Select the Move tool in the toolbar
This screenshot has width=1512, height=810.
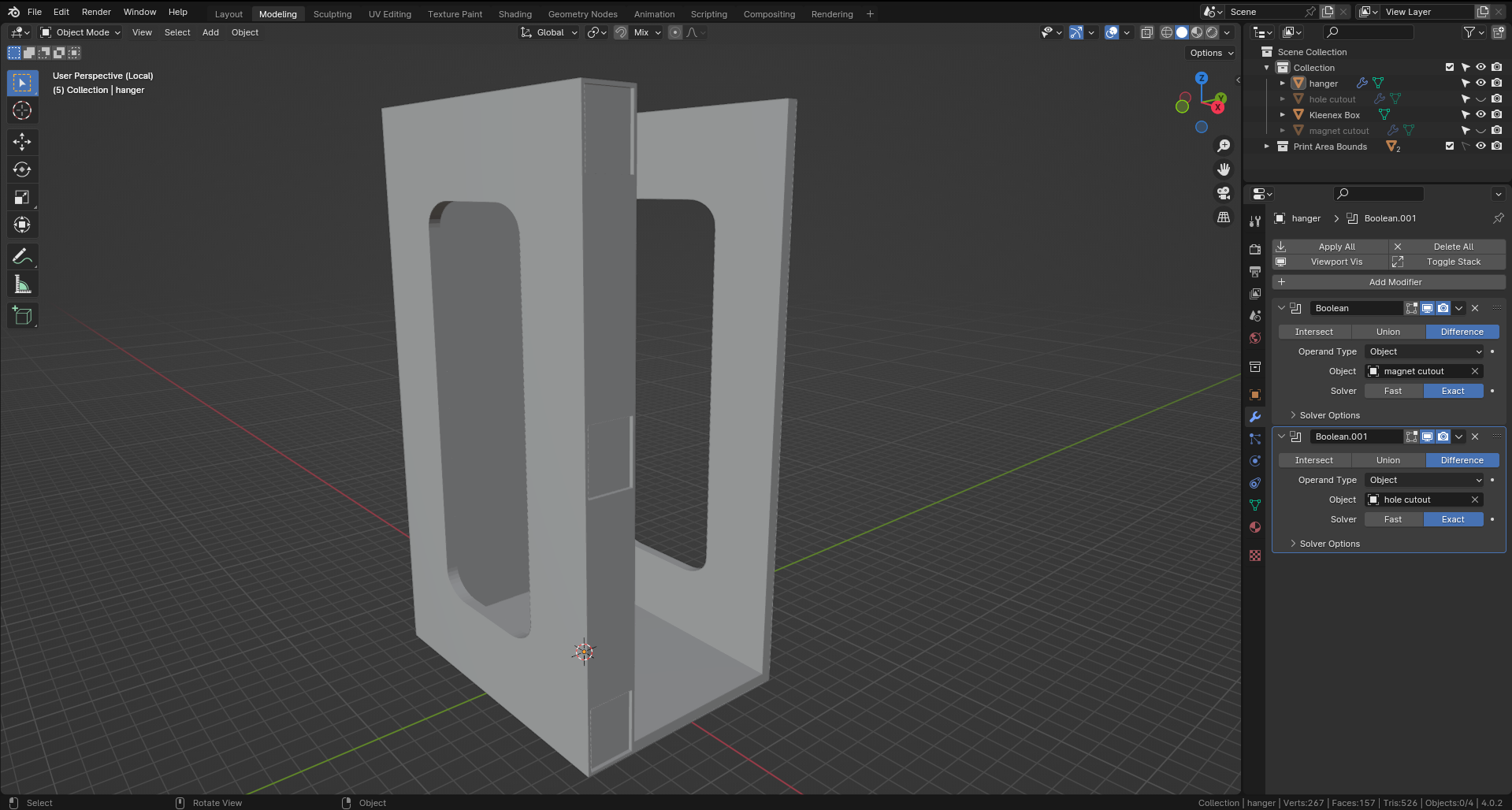pyautogui.click(x=23, y=140)
